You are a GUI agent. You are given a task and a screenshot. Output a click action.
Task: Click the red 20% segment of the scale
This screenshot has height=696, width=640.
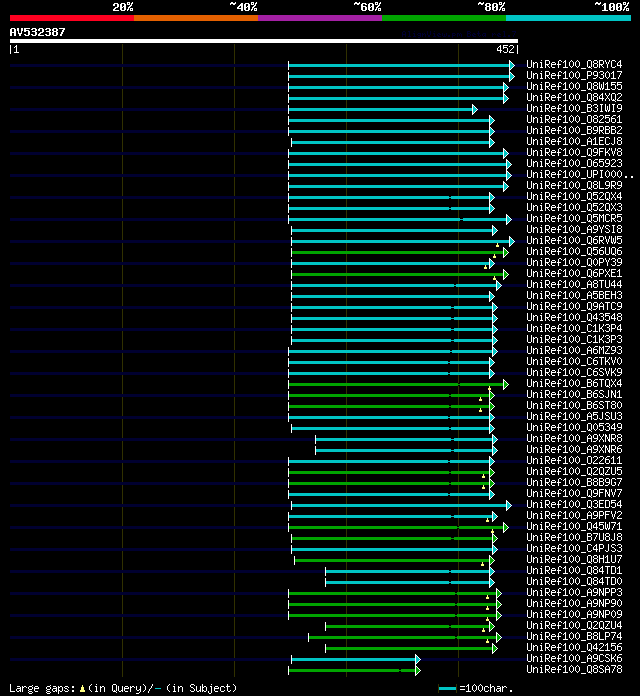[x=72, y=18]
